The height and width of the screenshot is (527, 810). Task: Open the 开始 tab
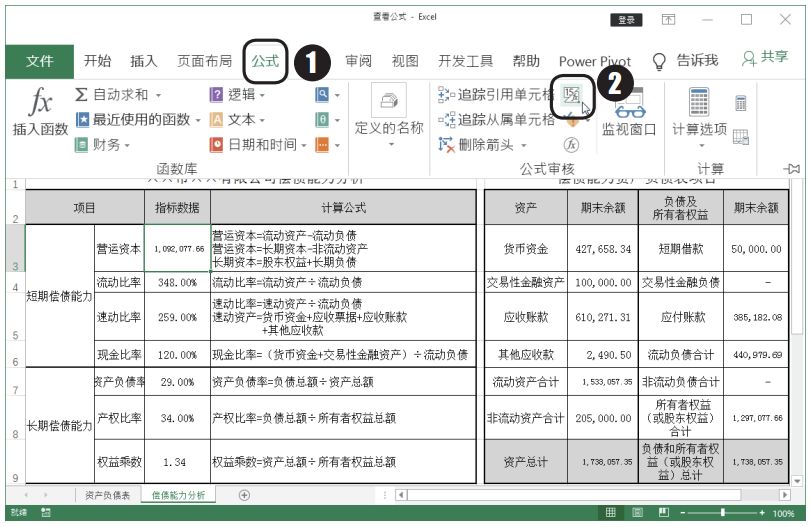pyautogui.click(x=98, y=61)
